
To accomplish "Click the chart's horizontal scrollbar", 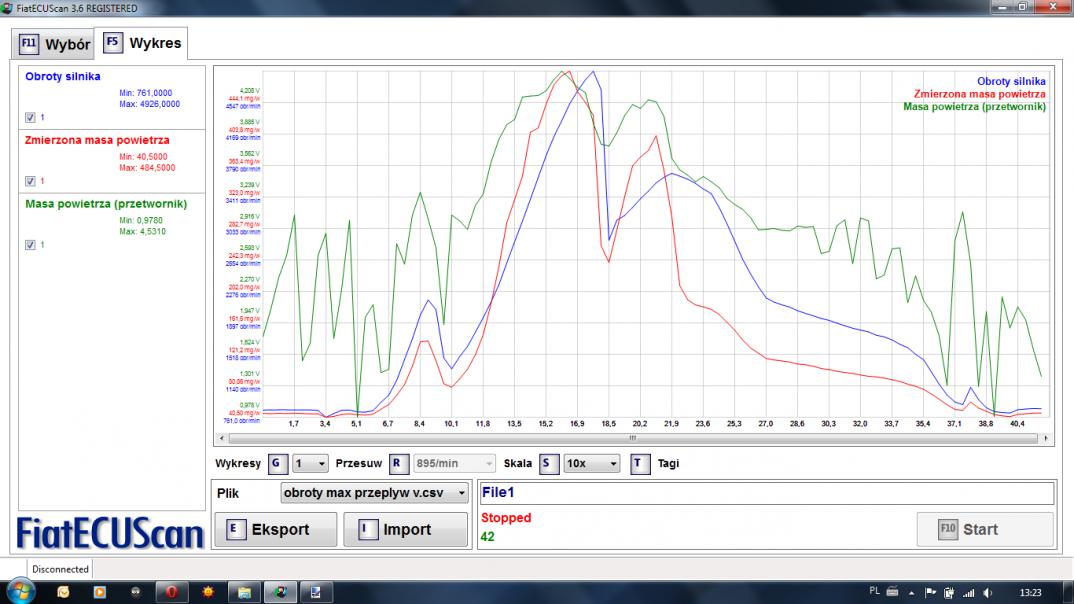I will [632, 438].
